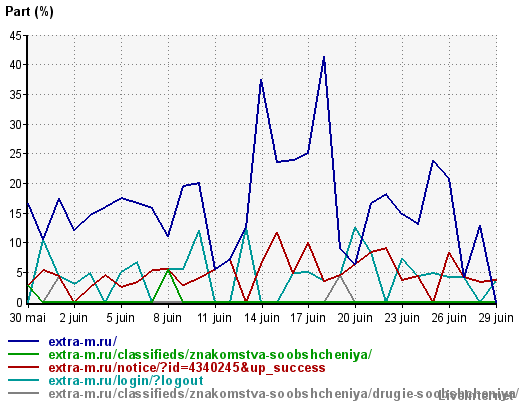The height and width of the screenshot is (405, 520).
Task: Click the teal legend line swatch
Action: click(x=23, y=380)
